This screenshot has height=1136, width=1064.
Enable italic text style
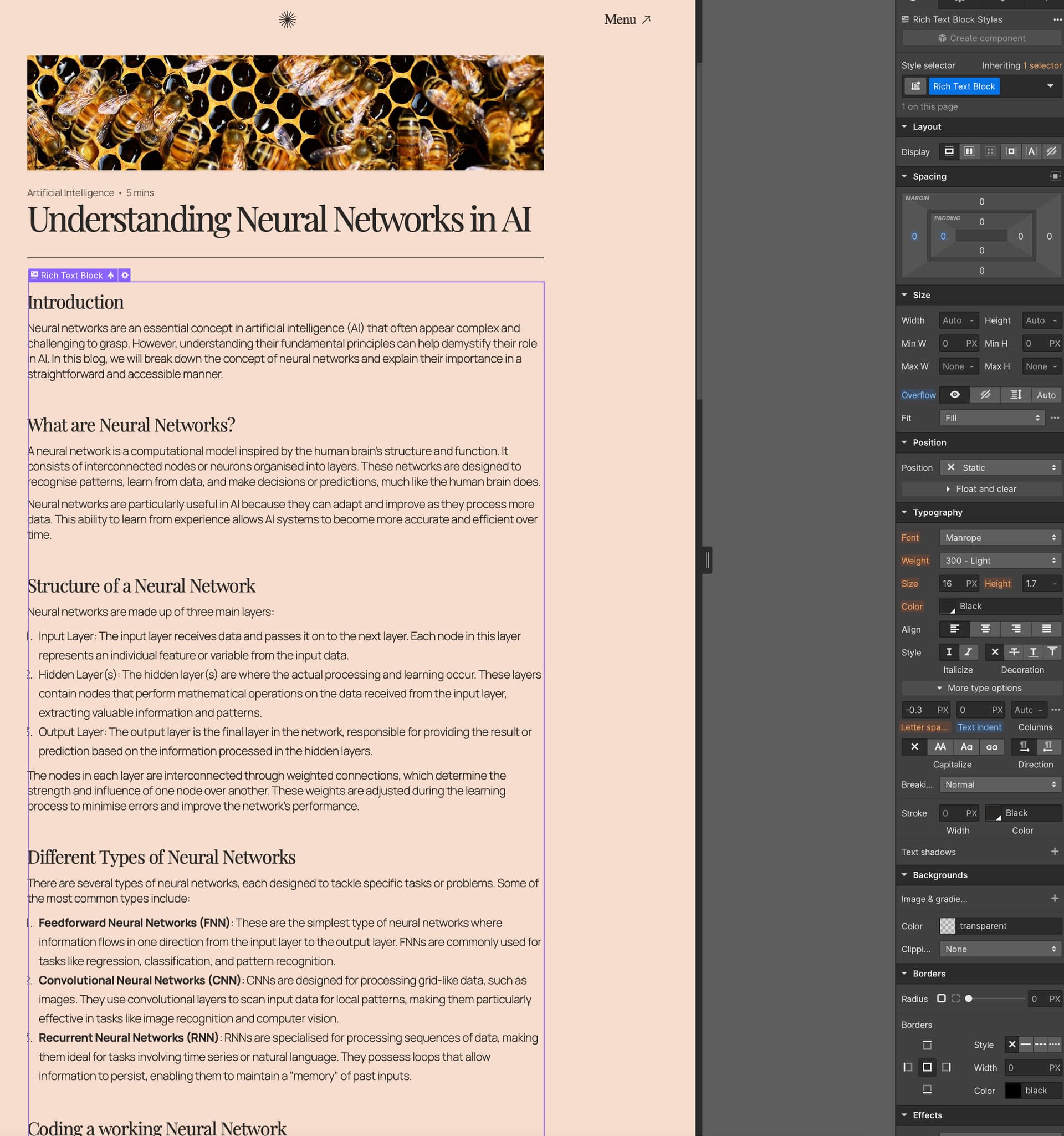[x=968, y=652]
